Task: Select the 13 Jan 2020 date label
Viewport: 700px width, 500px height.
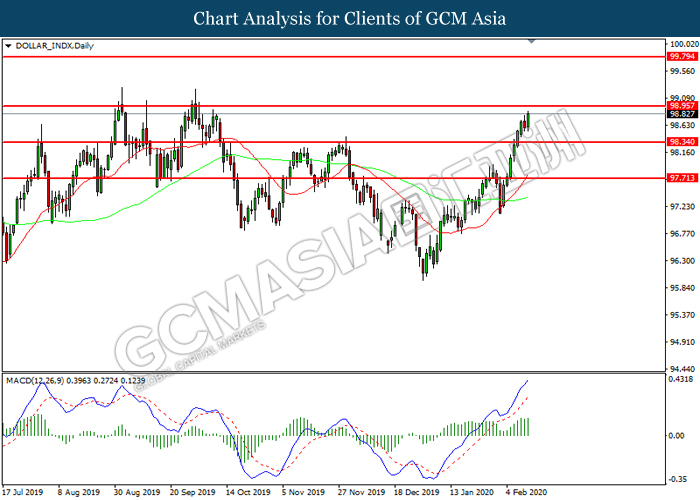Action: tap(472, 492)
